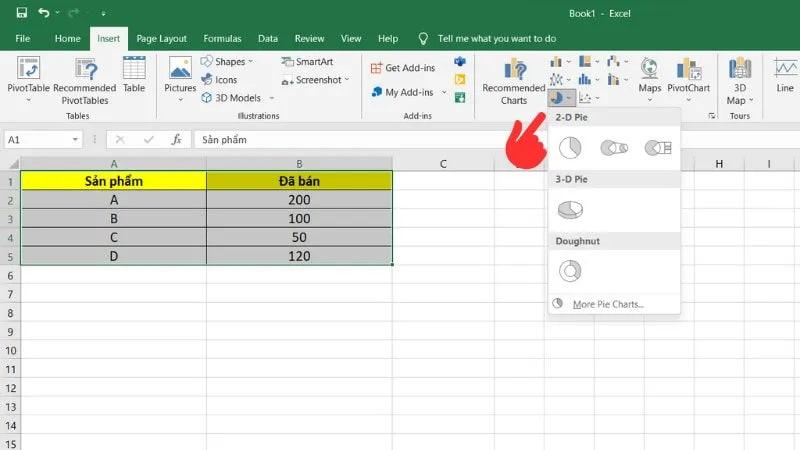Open the Help tab
This screenshot has width=800, height=450.
[x=388, y=39]
